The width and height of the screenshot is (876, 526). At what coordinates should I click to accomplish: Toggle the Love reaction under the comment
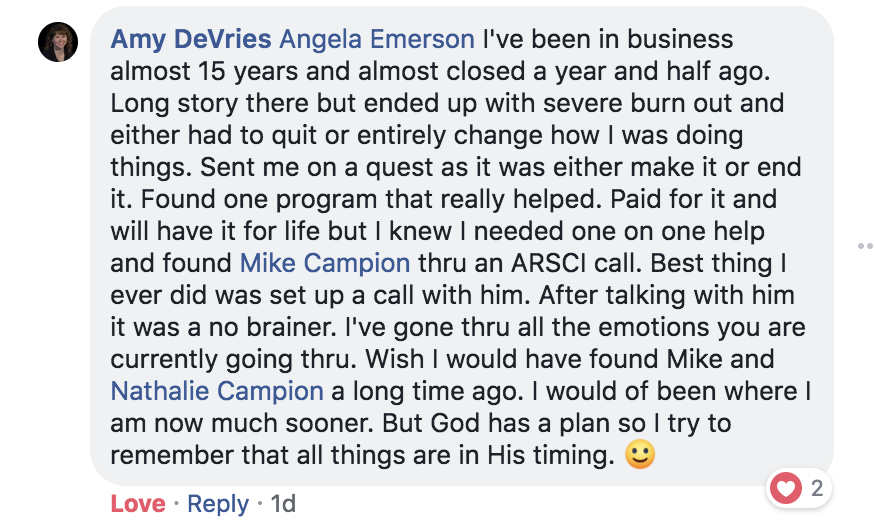click(138, 504)
